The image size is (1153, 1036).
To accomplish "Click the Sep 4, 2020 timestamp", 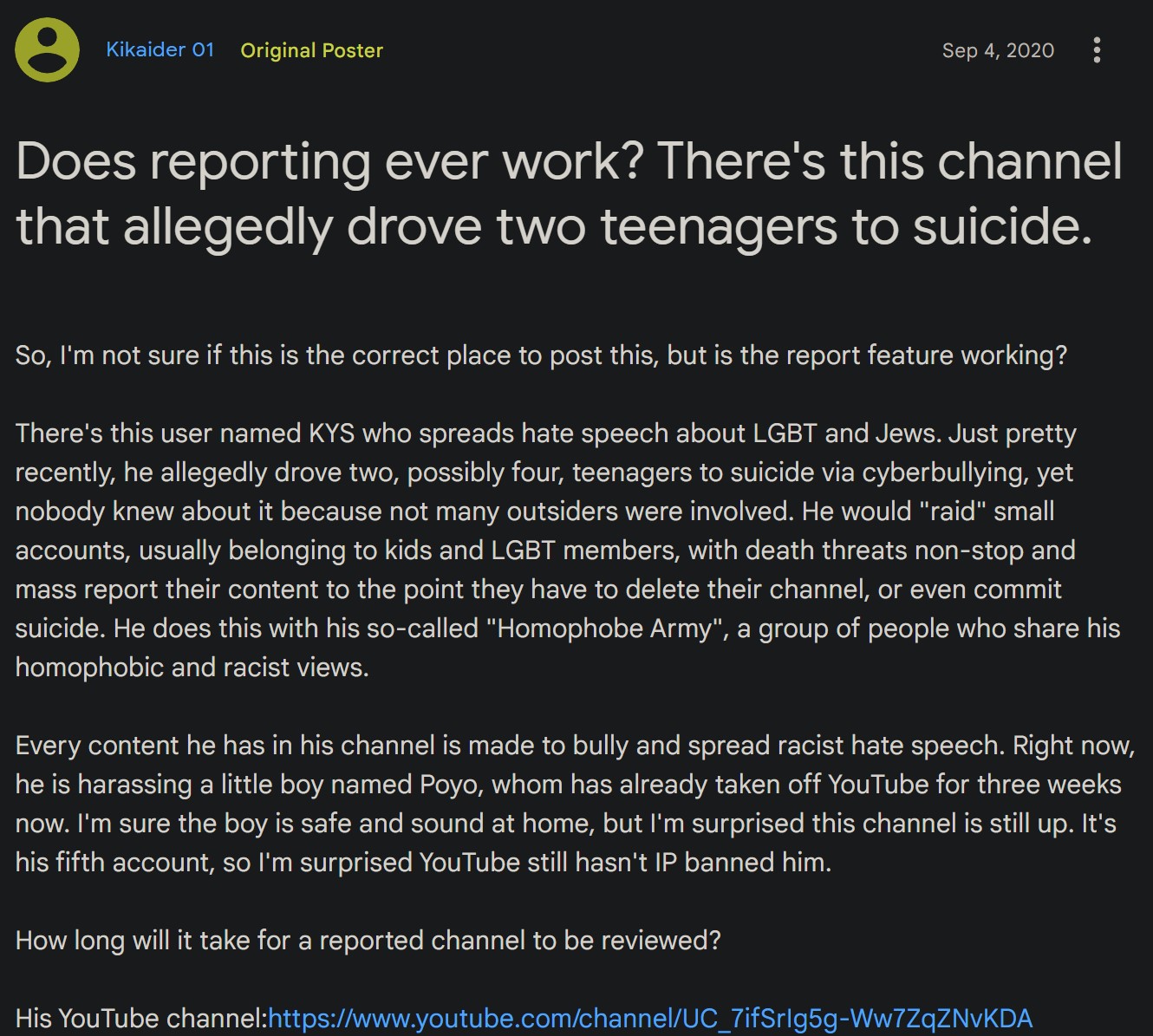I will (x=998, y=50).
